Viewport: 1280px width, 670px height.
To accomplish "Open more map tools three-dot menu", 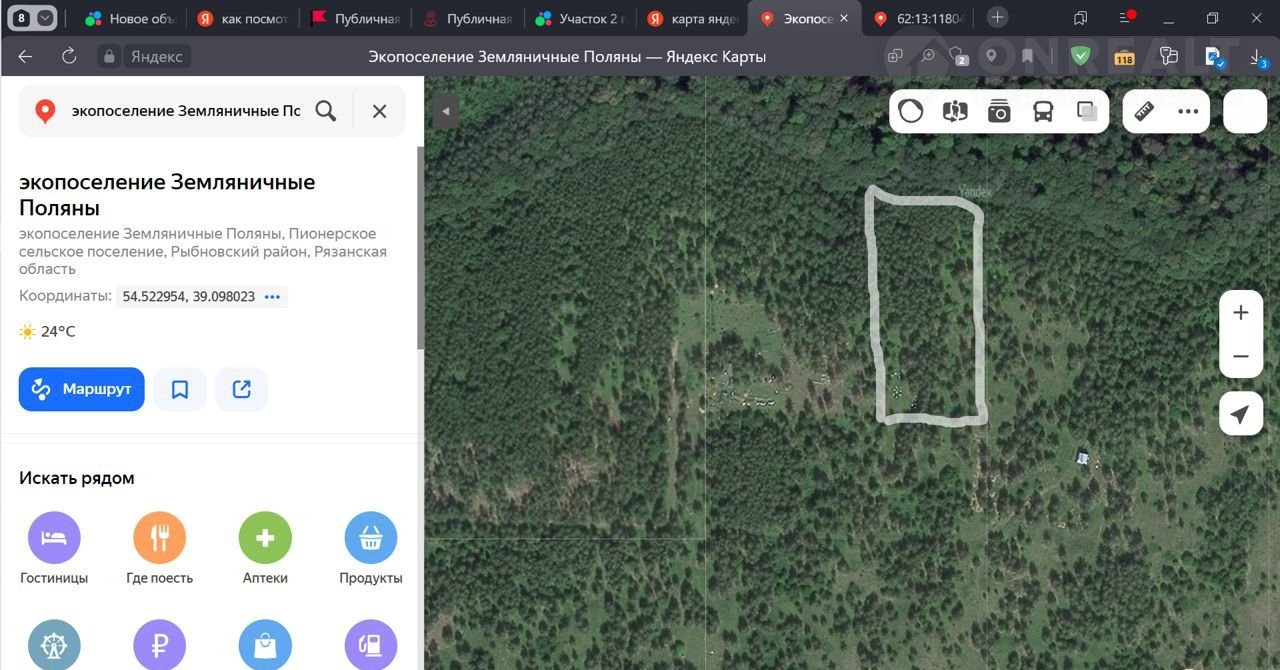I will (x=1188, y=111).
